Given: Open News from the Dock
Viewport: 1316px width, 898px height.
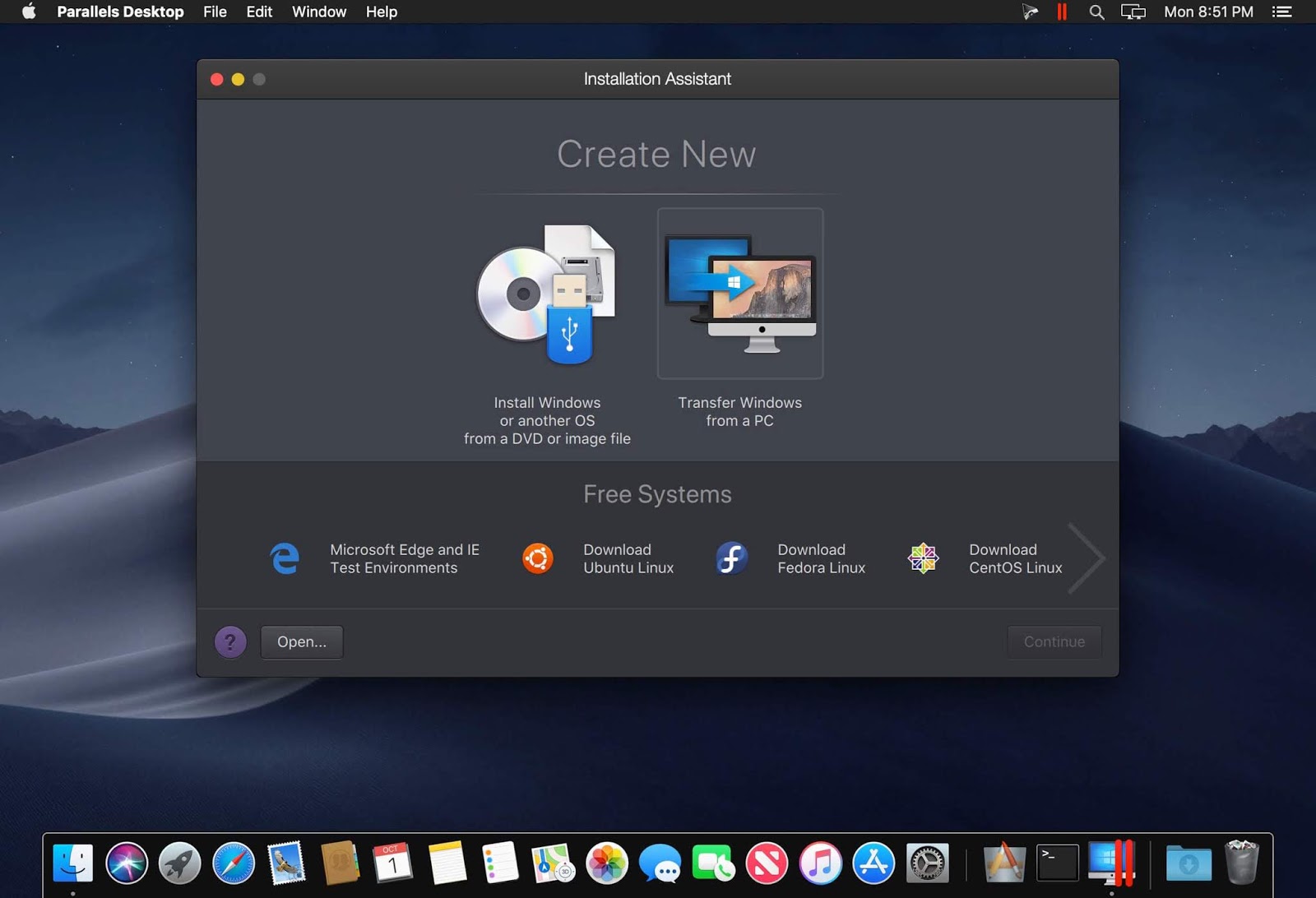Looking at the screenshot, I should pyautogui.click(x=767, y=863).
